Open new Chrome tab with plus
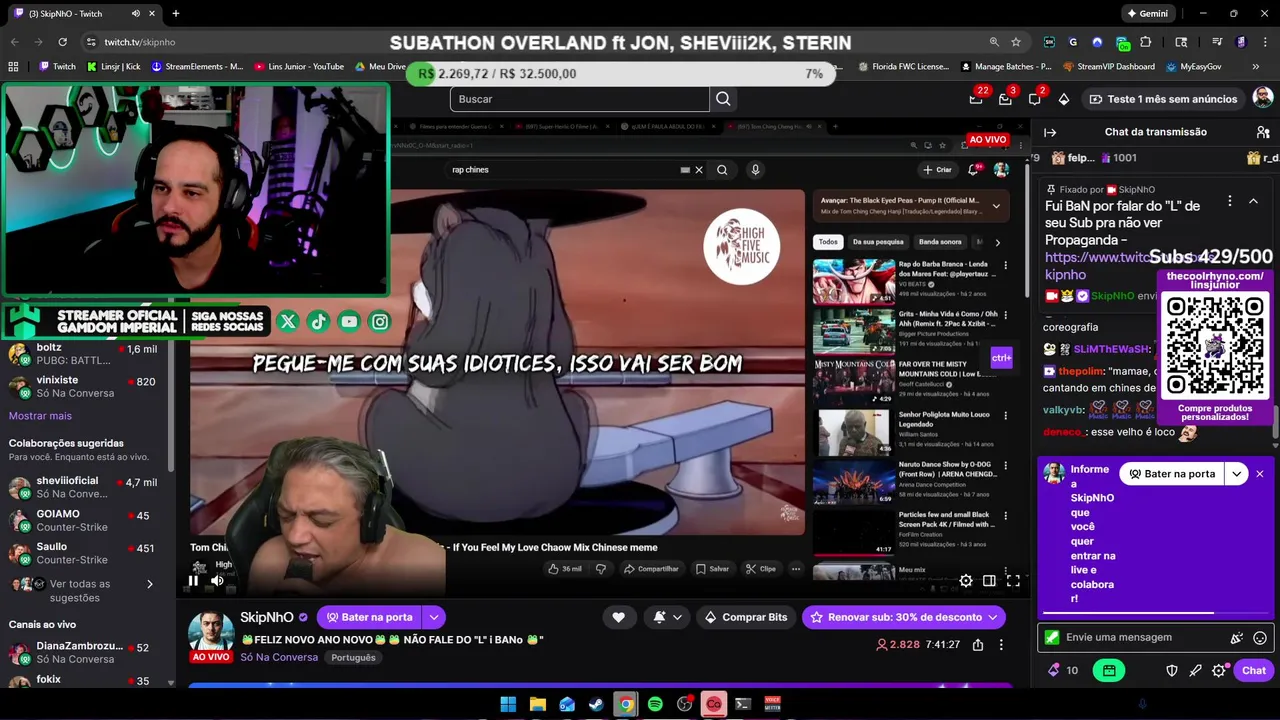The width and height of the screenshot is (1280, 720). pos(175,13)
